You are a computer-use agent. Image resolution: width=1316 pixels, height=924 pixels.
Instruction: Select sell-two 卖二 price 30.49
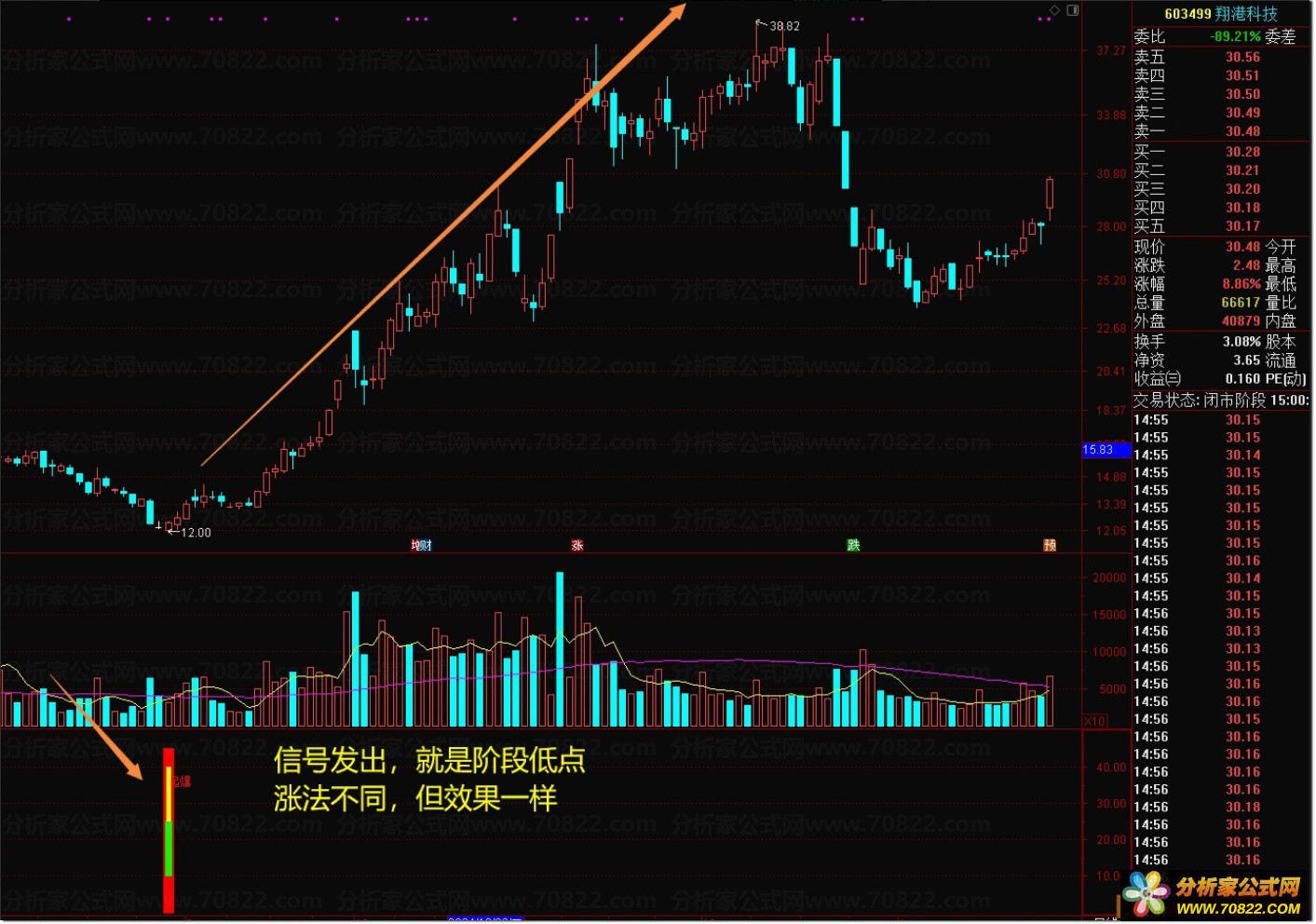point(1242,113)
